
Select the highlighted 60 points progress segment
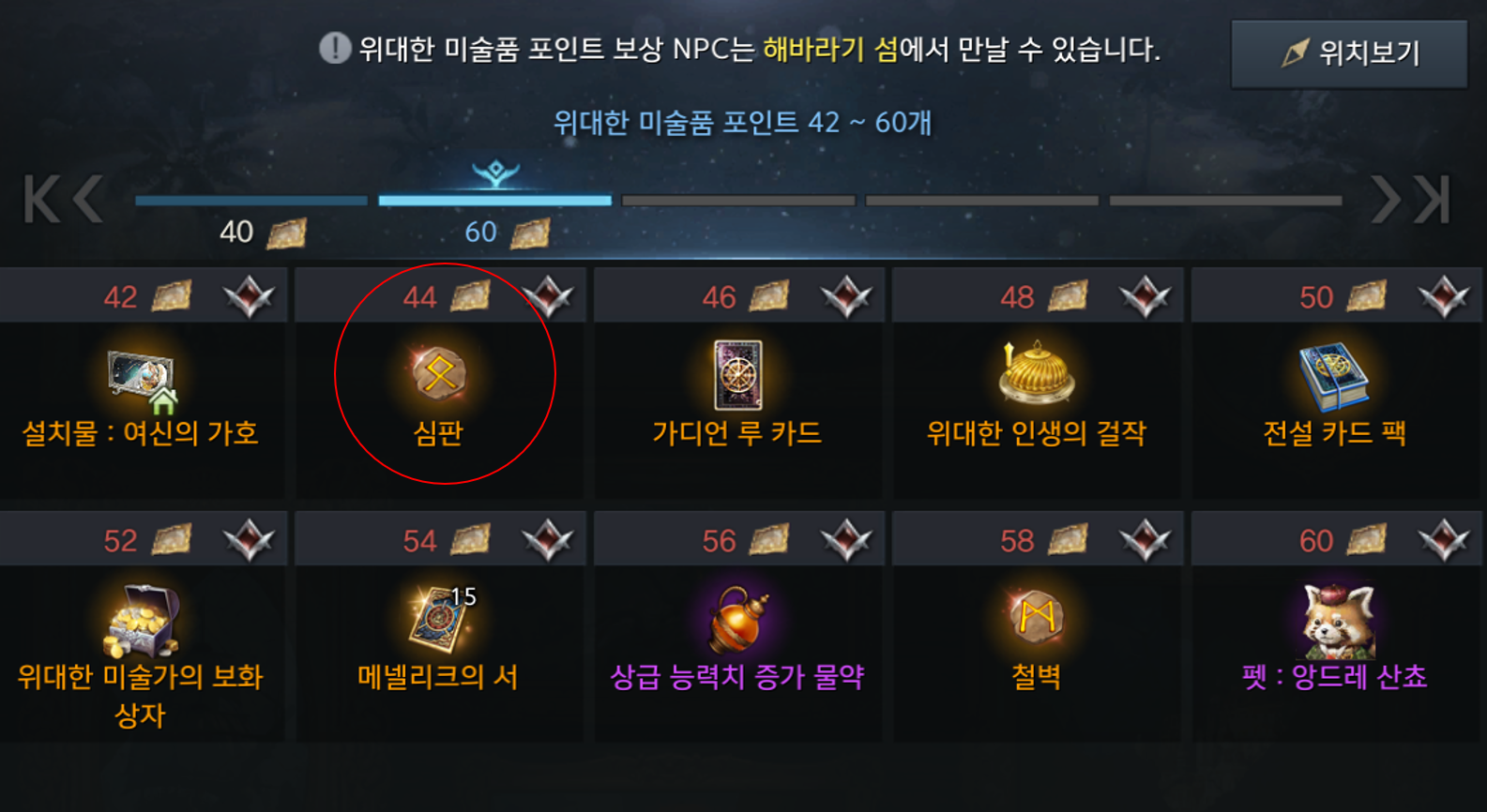(x=494, y=201)
